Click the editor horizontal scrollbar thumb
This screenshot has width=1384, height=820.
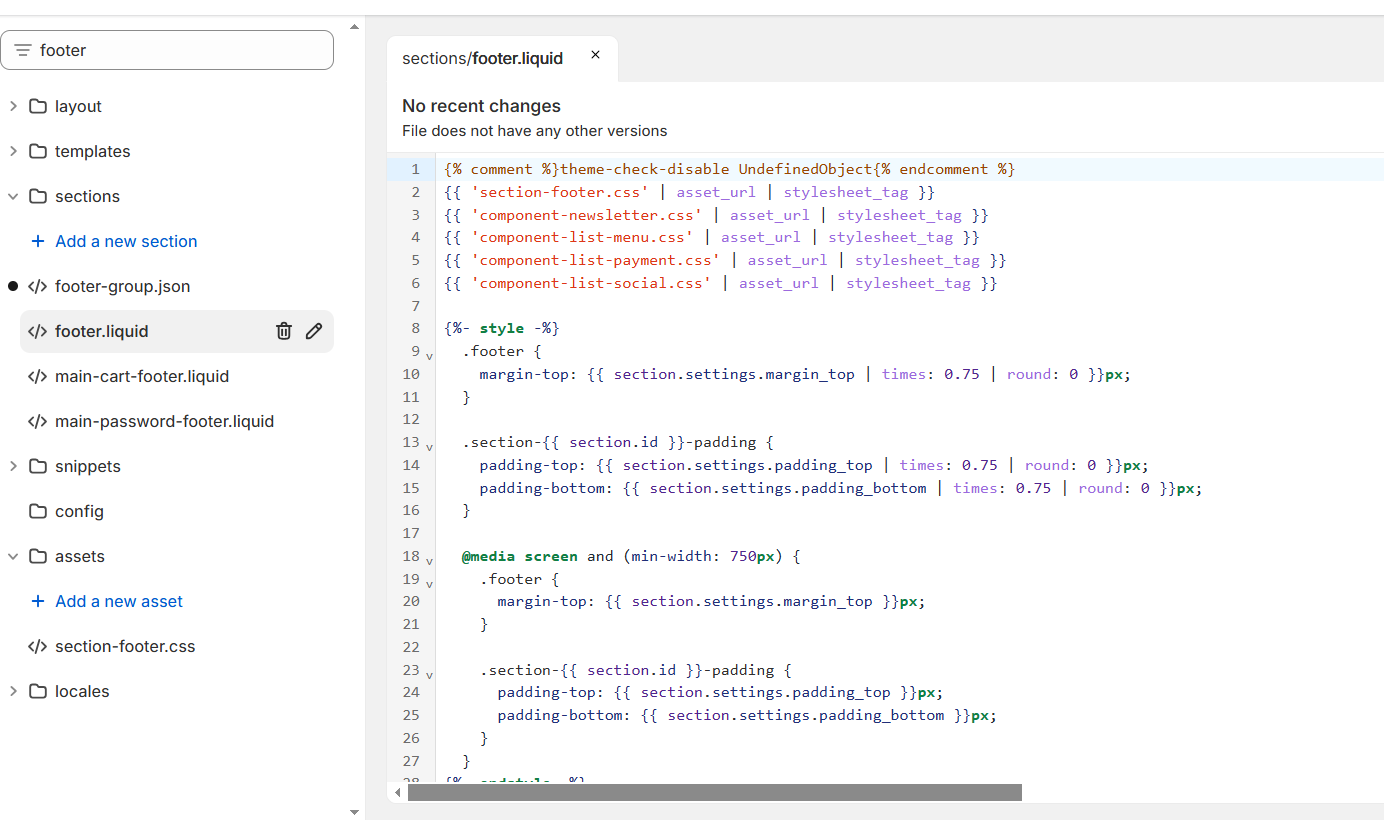point(715,792)
